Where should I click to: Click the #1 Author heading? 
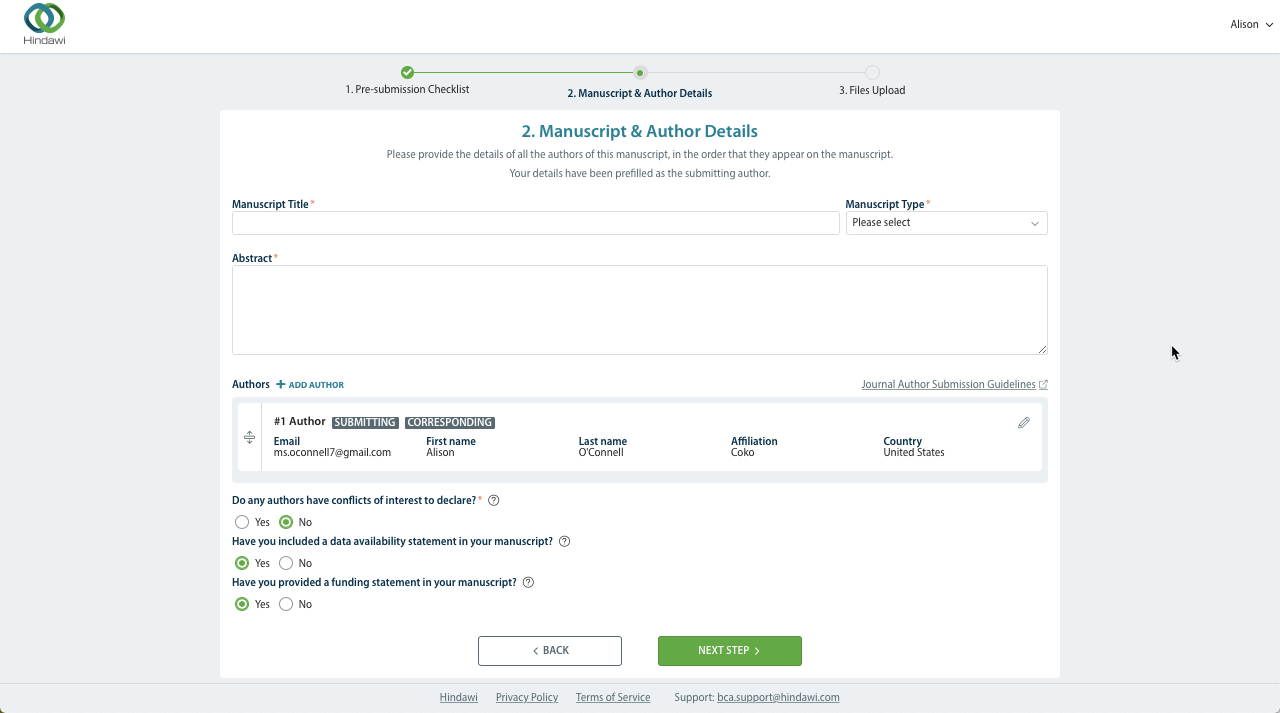[299, 421]
